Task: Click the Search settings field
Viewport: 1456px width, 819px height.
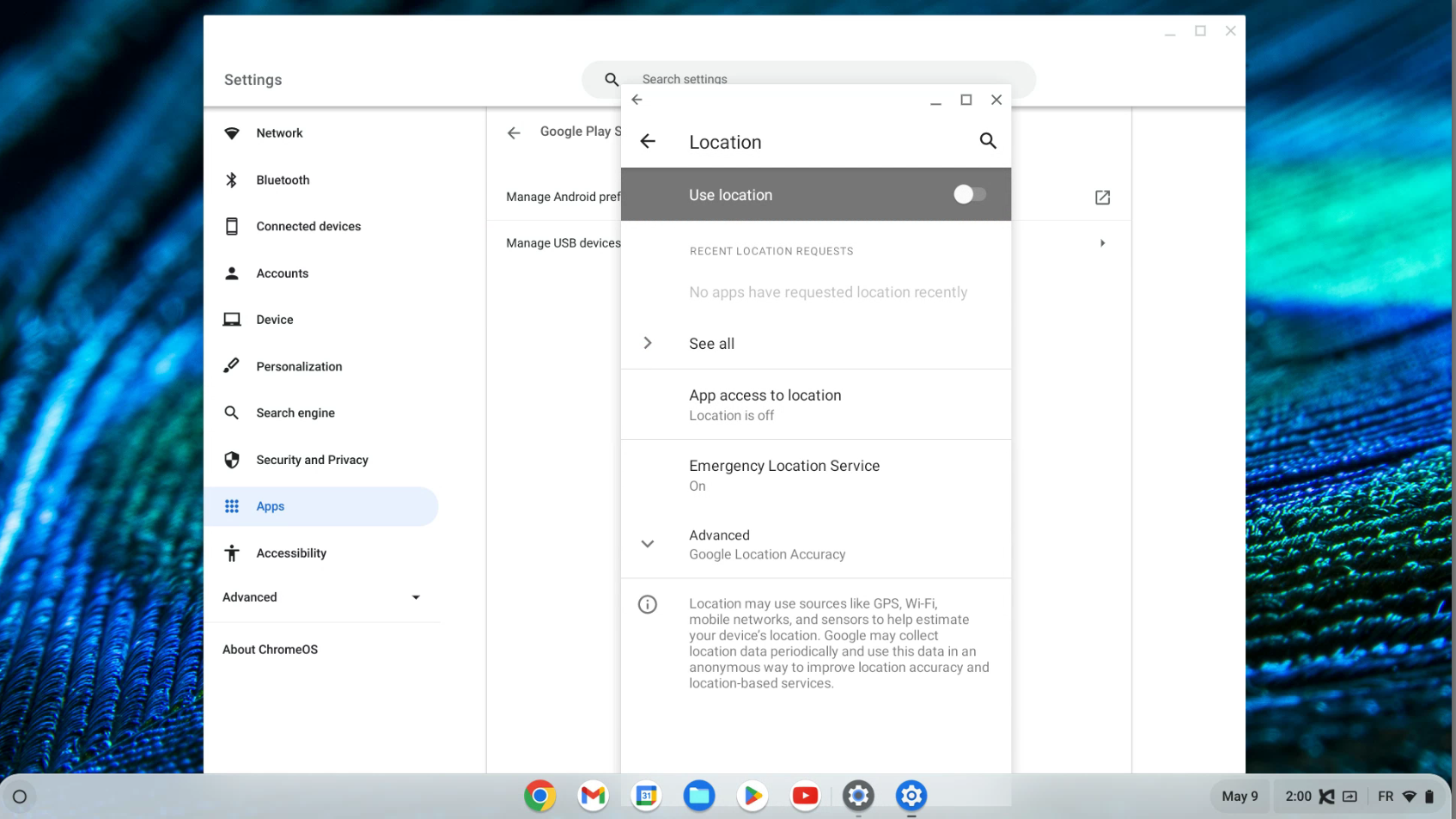Action: pyautogui.click(x=808, y=79)
